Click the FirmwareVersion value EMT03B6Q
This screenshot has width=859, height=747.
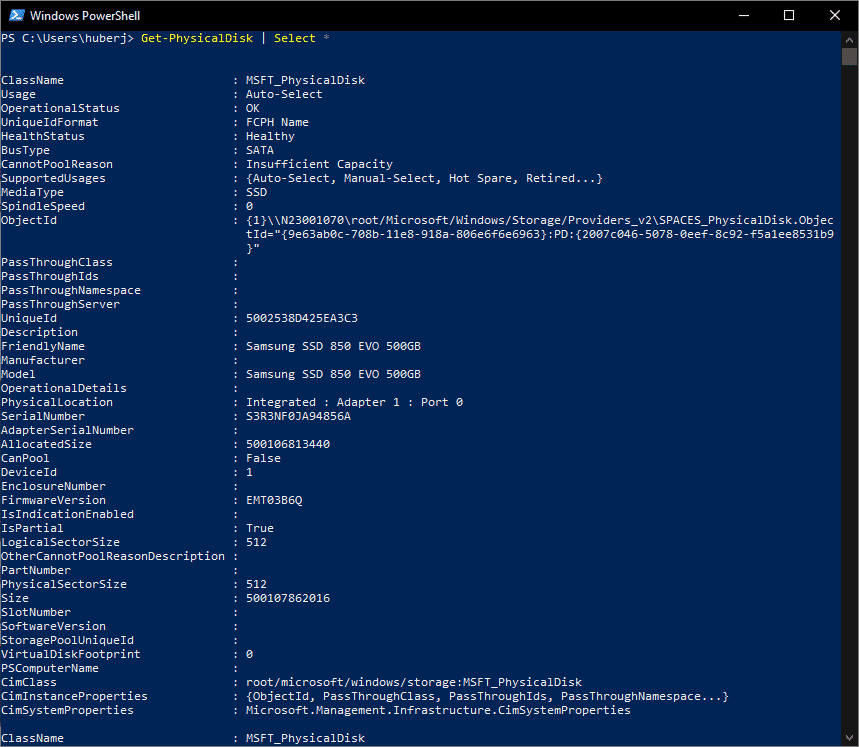click(274, 500)
